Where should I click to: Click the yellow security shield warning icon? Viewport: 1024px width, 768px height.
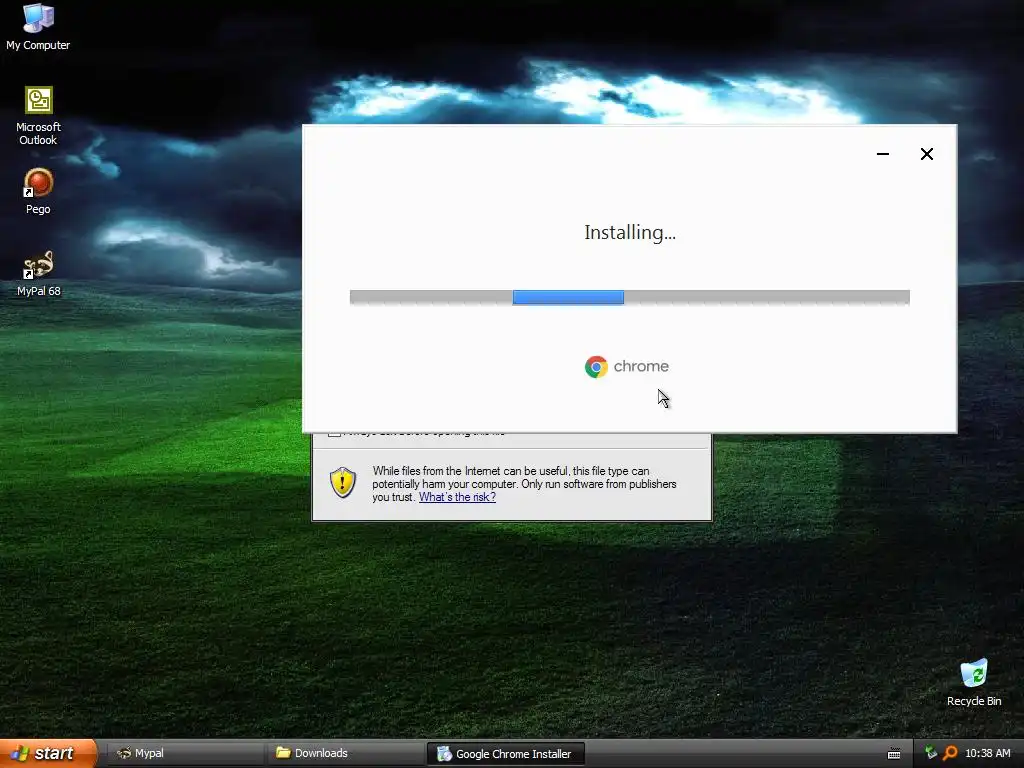343,483
